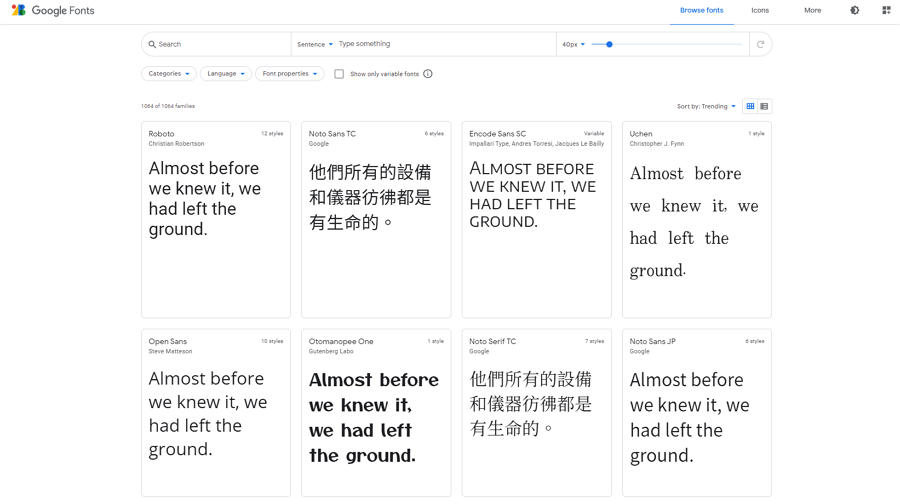Open the Sentence preview type dropdown
This screenshot has width=900, height=504.
coord(315,44)
